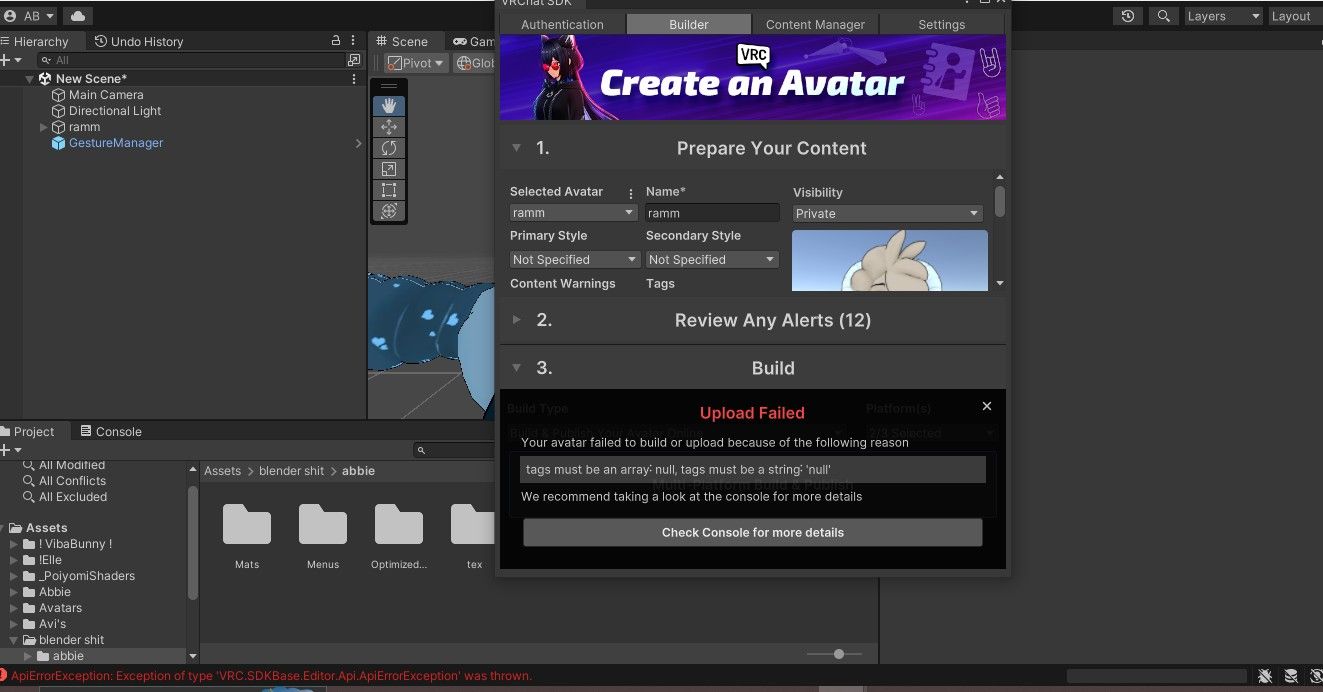Click the avatar thumbnail preview
Viewport: 1323px width, 692px height.
pos(890,261)
